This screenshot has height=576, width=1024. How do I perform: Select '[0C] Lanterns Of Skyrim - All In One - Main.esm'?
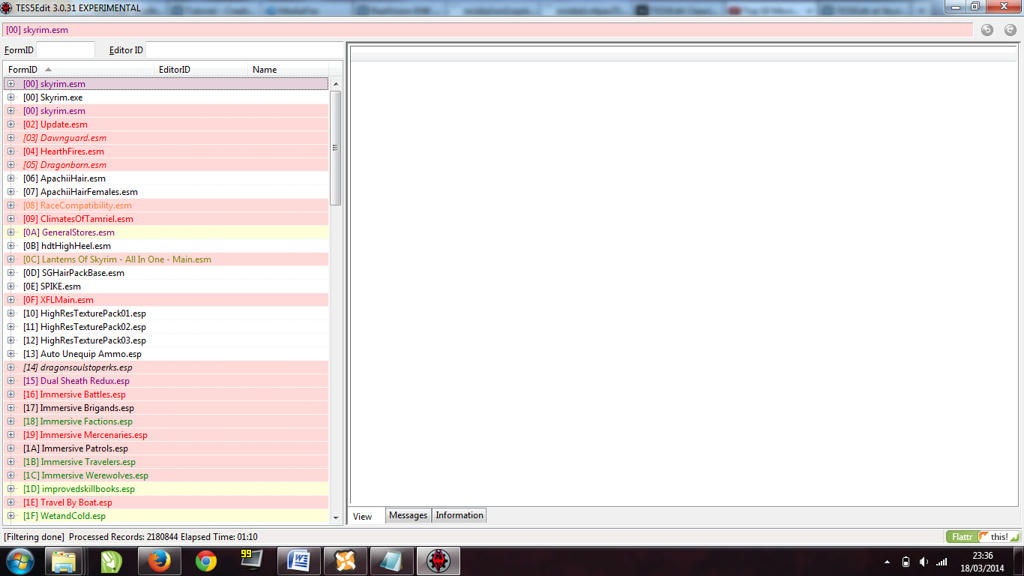167,259
